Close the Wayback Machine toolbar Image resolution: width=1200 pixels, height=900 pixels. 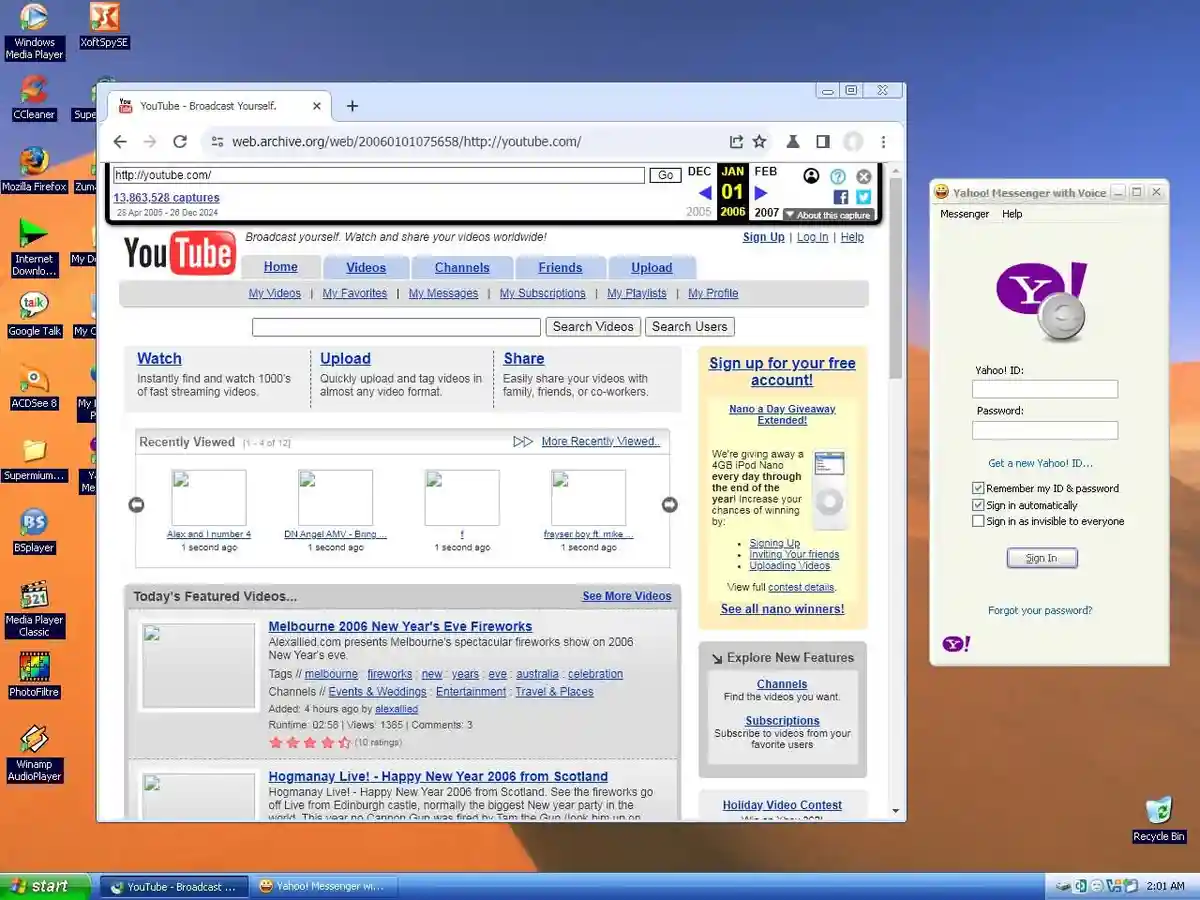864,177
